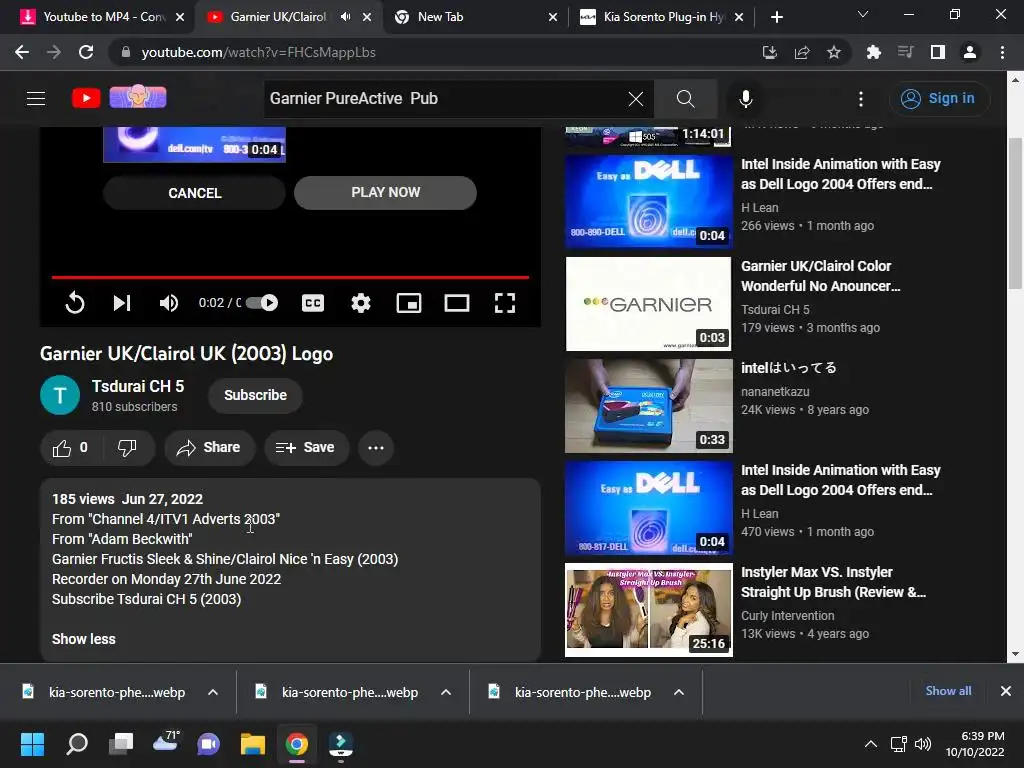This screenshot has width=1024, height=768.
Task: Install app icon in address bar
Action: point(770,52)
